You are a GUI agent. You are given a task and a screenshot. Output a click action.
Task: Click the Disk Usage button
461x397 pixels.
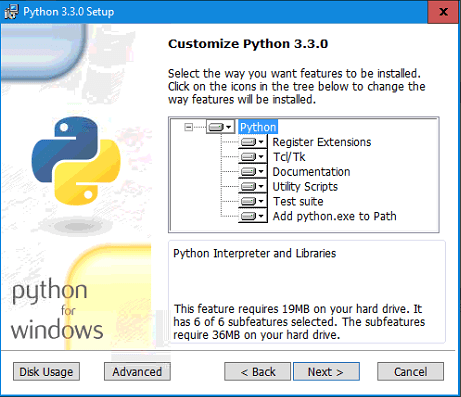(x=46, y=372)
